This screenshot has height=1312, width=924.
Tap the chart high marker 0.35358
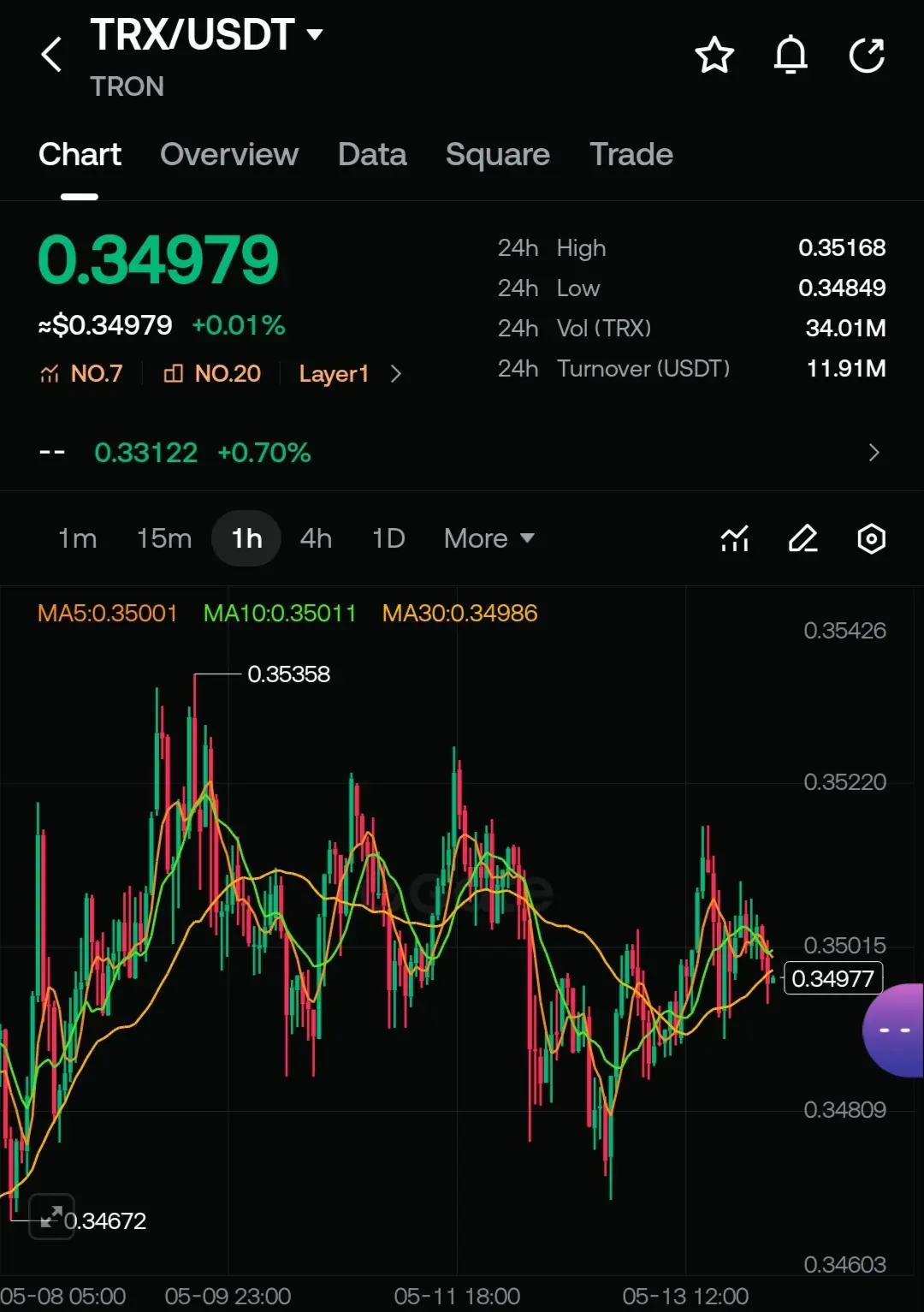pyautogui.click(x=288, y=674)
